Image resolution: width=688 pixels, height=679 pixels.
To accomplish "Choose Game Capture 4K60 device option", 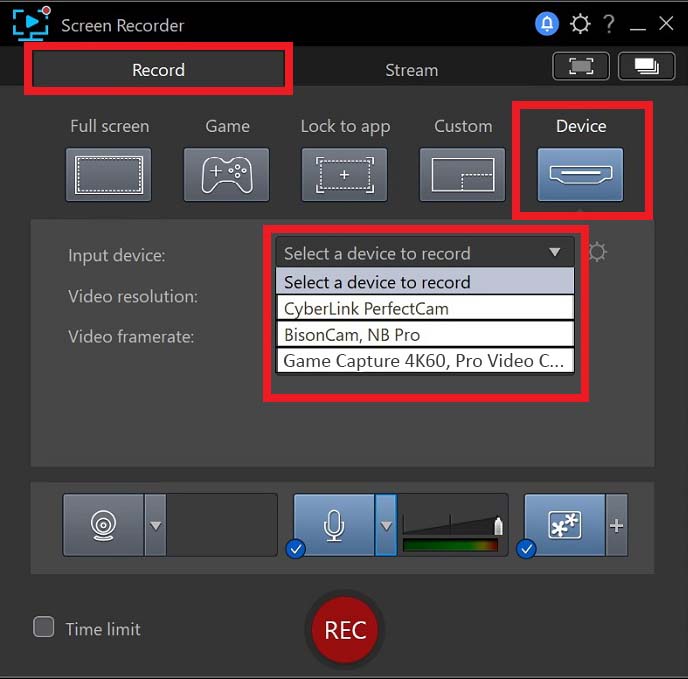I will tap(425, 361).
